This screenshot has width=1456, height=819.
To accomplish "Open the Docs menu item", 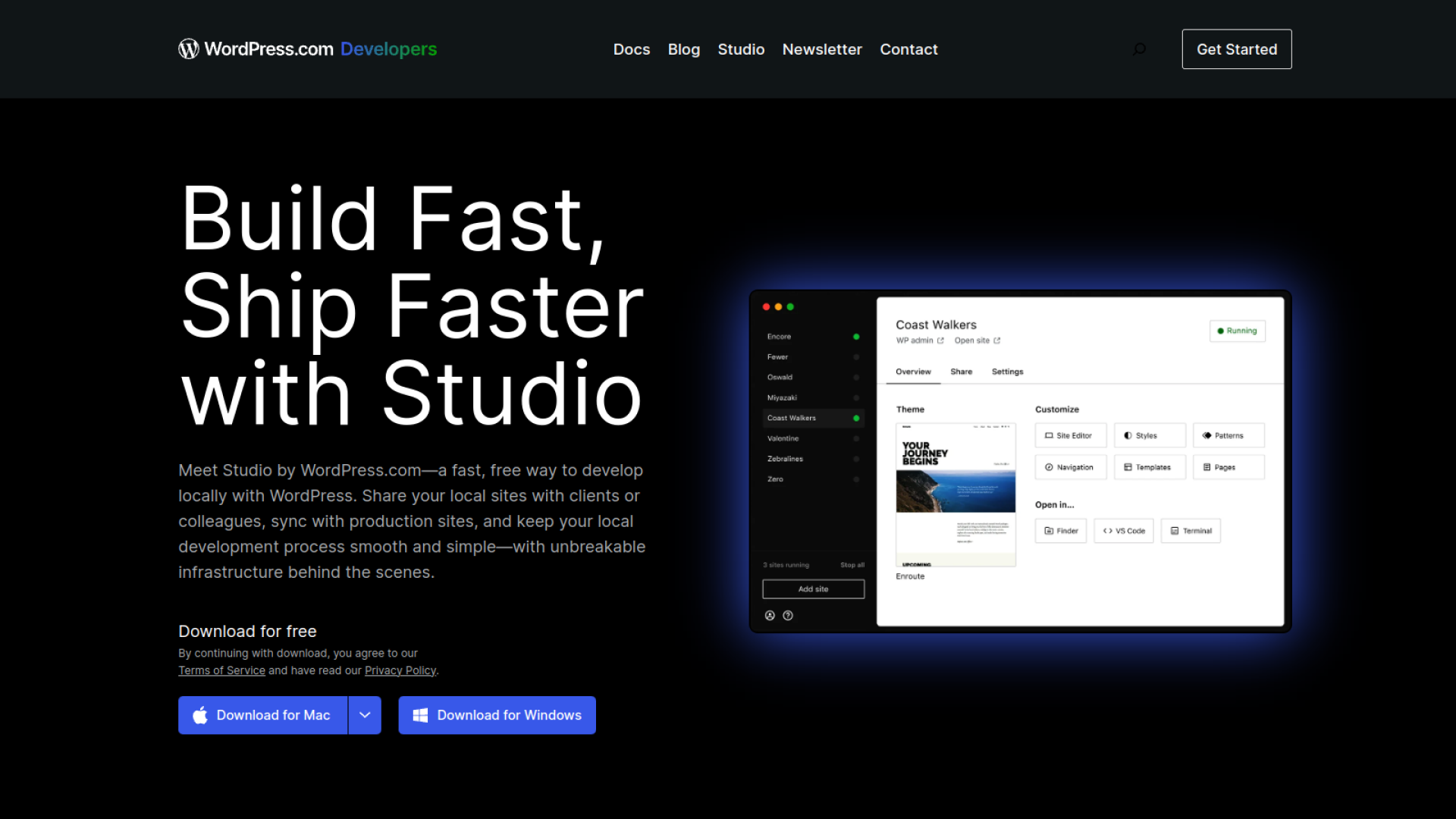I will pyautogui.click(x=631, y=49).
